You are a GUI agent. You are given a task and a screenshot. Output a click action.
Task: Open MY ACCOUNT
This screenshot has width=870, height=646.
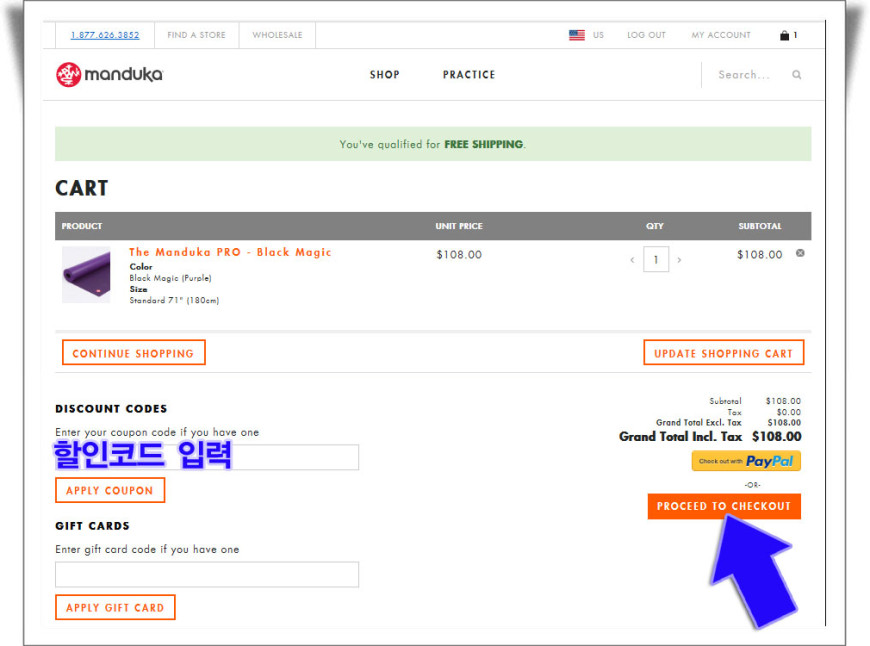(721, 35)
